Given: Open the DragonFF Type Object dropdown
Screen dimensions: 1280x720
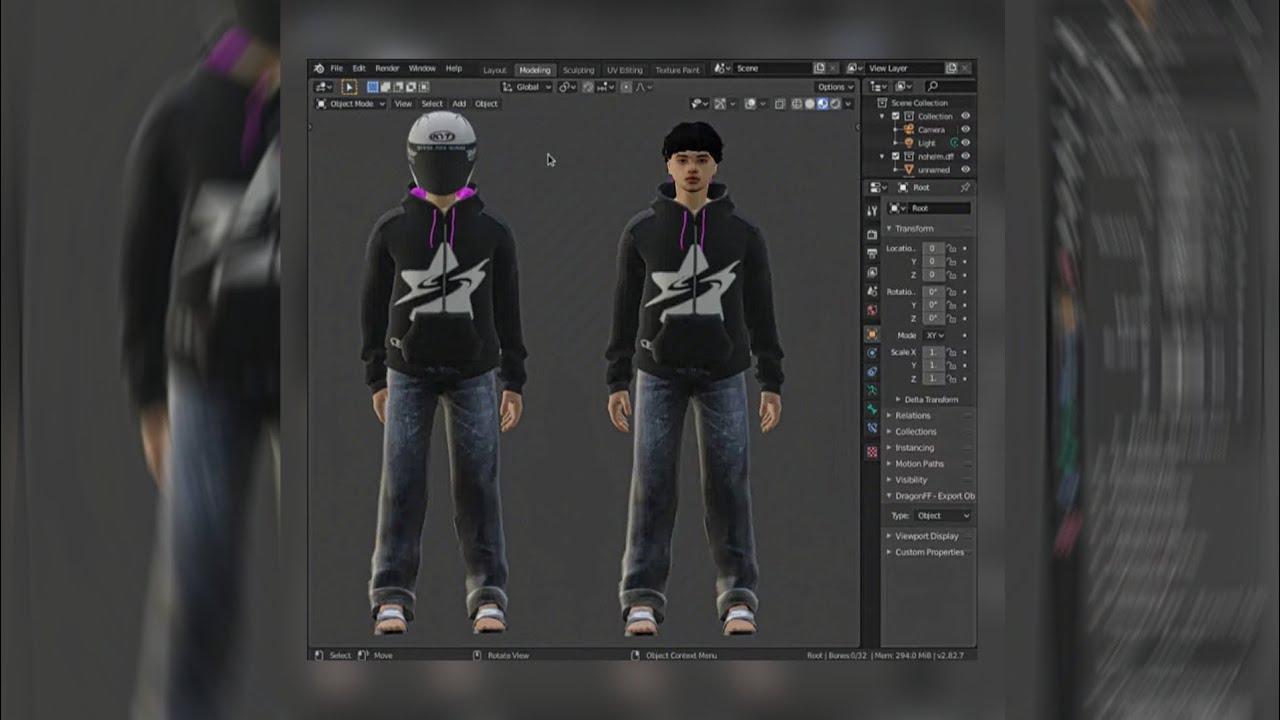Looking at the screenshot, I should pyautogui.click(x=943, y=515).
